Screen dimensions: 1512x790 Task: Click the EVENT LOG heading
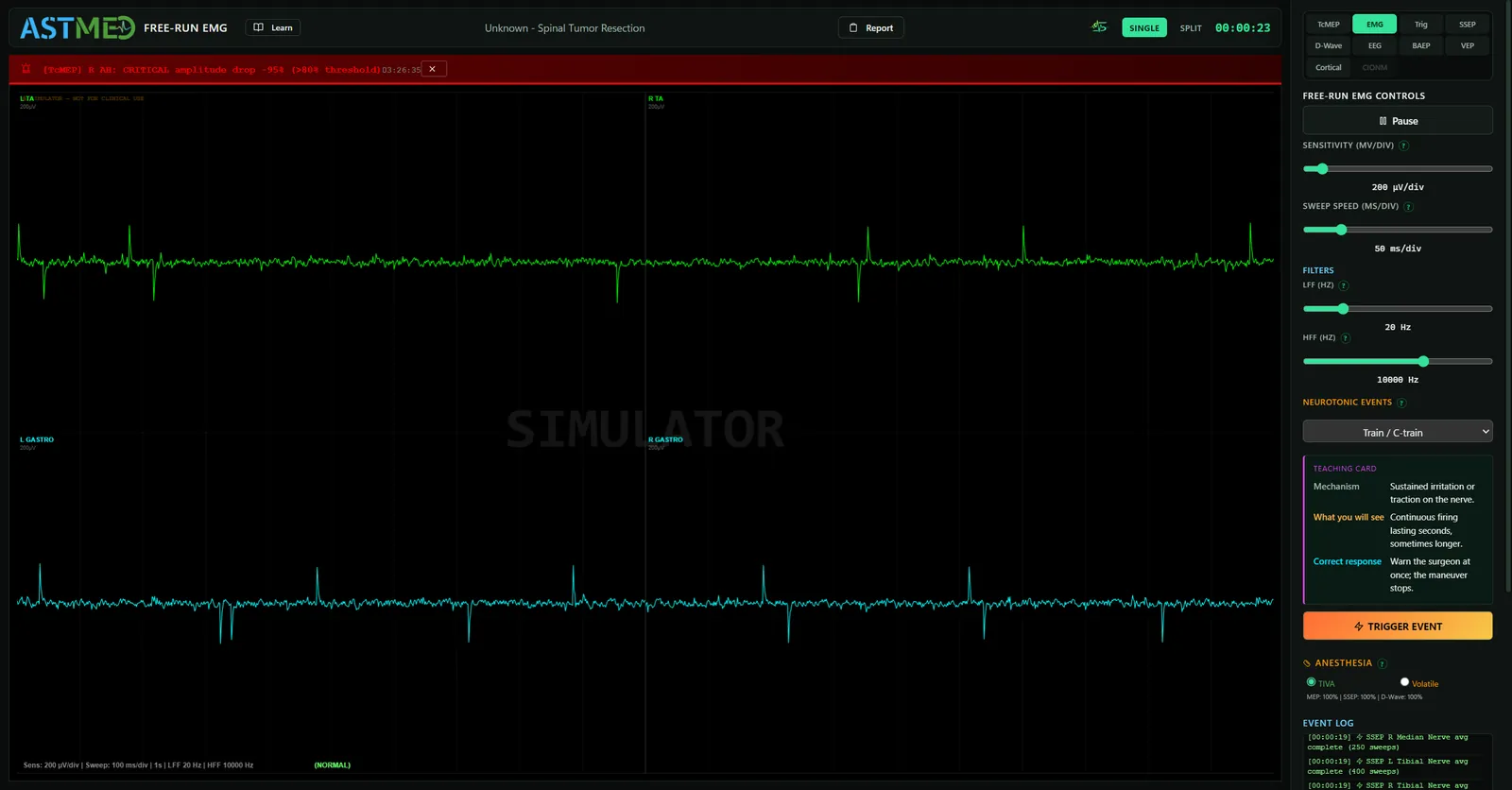1328,723
